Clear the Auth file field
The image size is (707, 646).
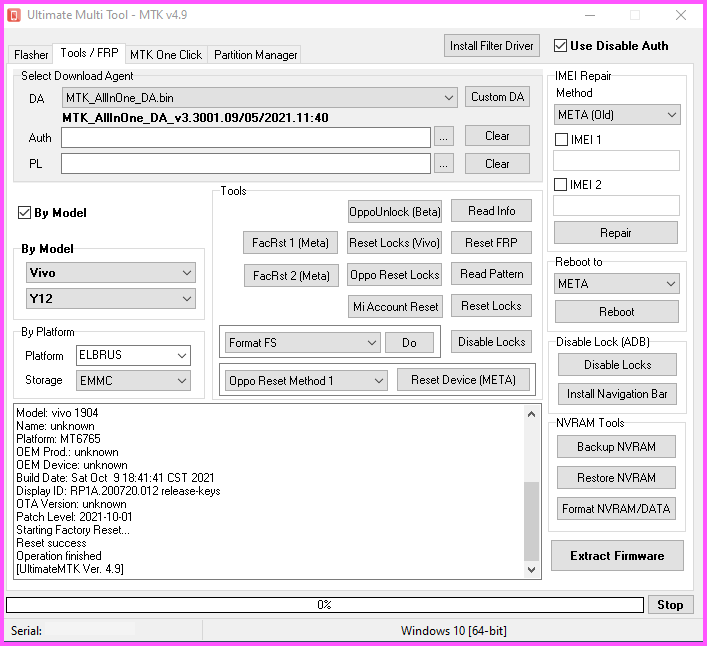coord(497,136)
